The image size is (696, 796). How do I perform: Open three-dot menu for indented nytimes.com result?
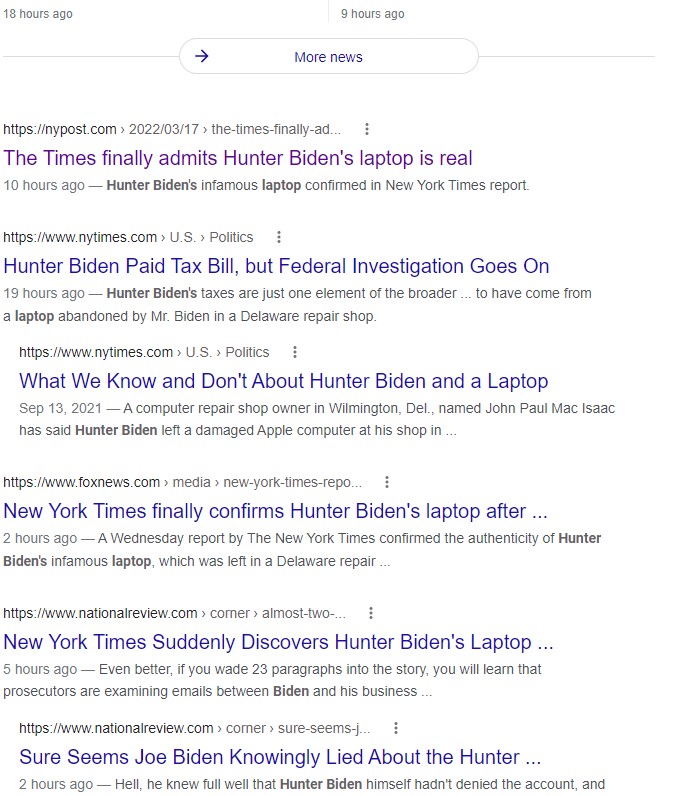pos(295,352)
